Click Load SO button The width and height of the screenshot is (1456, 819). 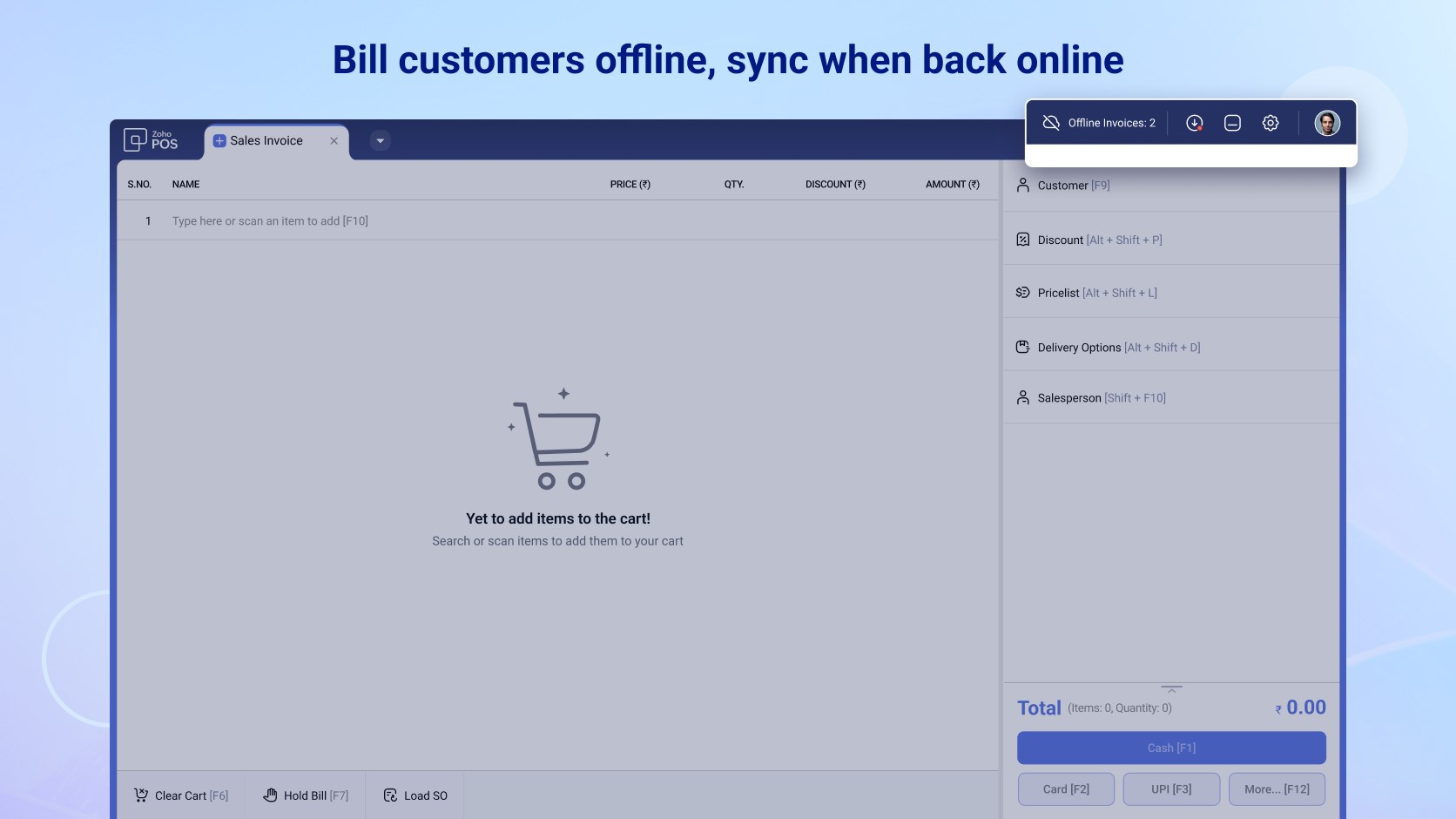click(x=415, y=795)
